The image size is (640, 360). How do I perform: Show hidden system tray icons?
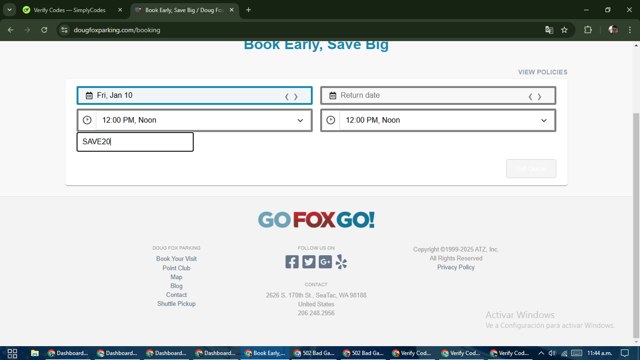pos(541,353)
